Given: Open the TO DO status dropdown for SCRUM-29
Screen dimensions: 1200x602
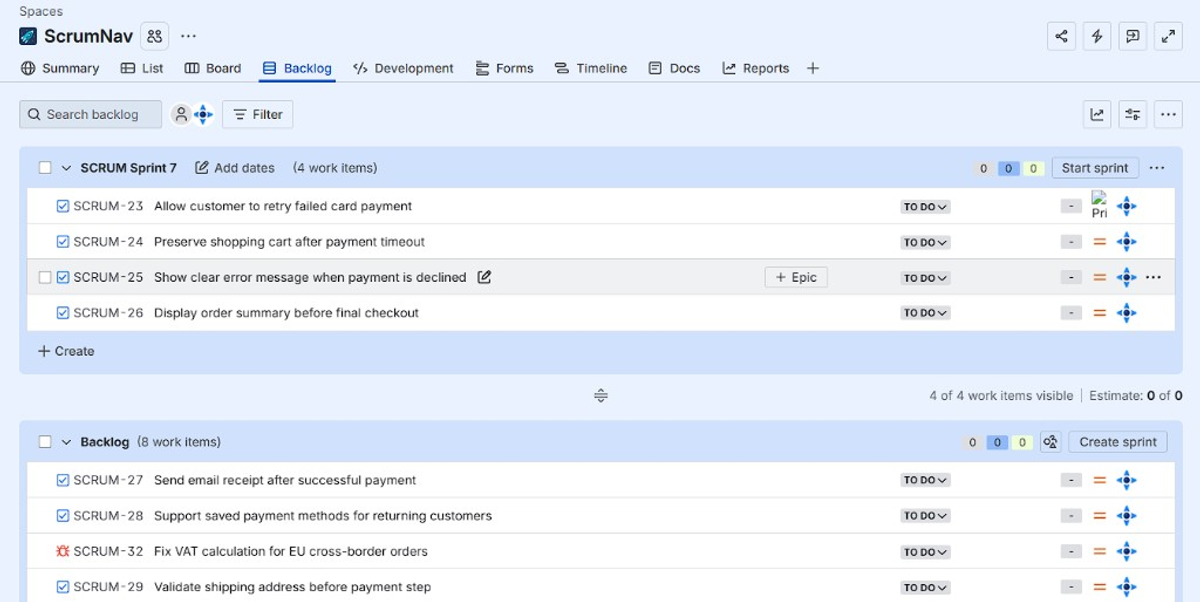Looking at the screenshot, I should (925, 587).
